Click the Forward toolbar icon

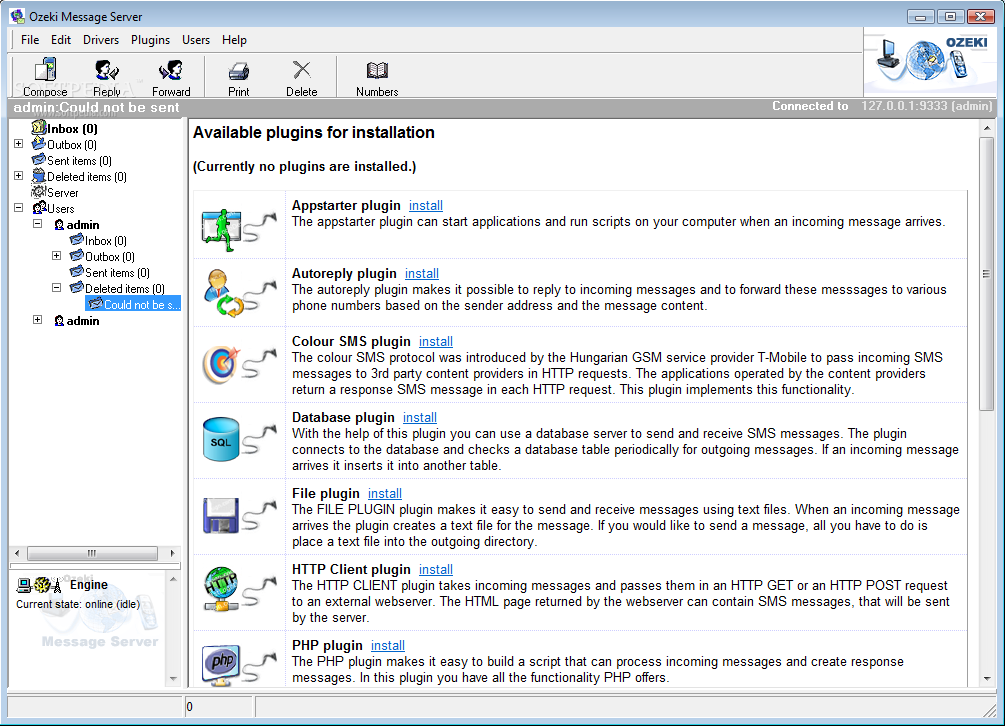point(170,70)
